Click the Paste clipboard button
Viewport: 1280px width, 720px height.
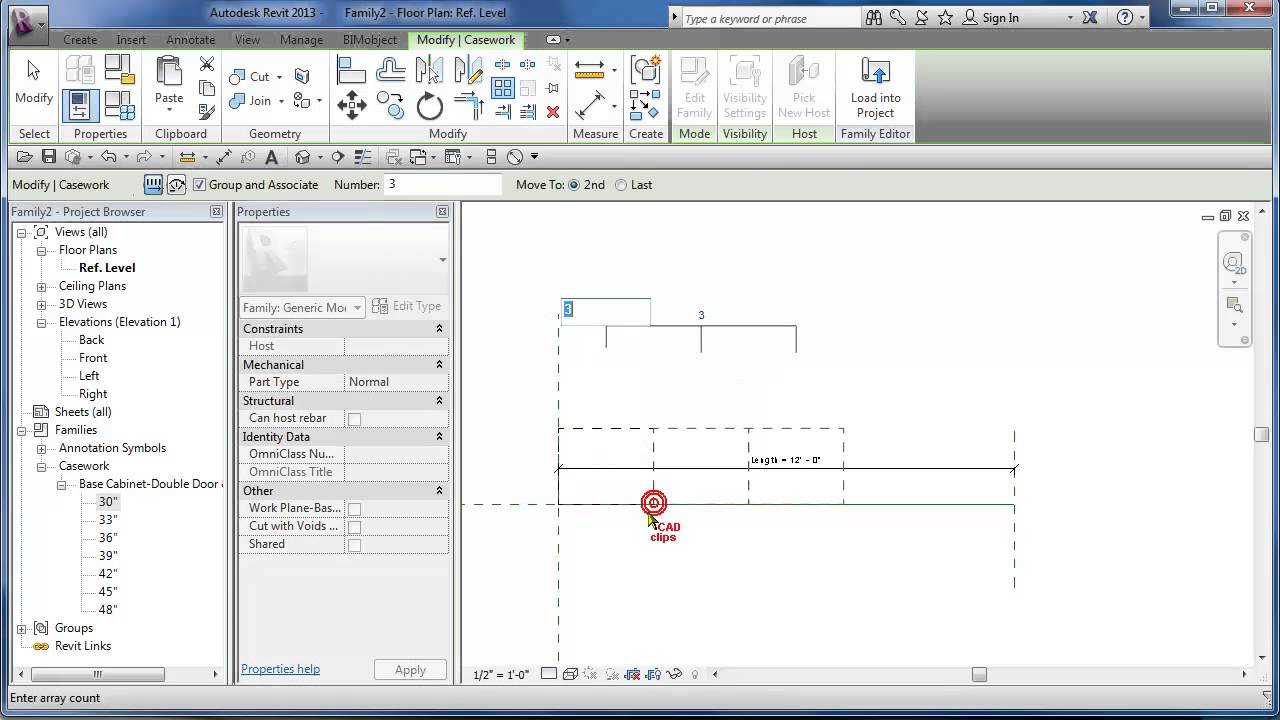click(x=169, y=82)
